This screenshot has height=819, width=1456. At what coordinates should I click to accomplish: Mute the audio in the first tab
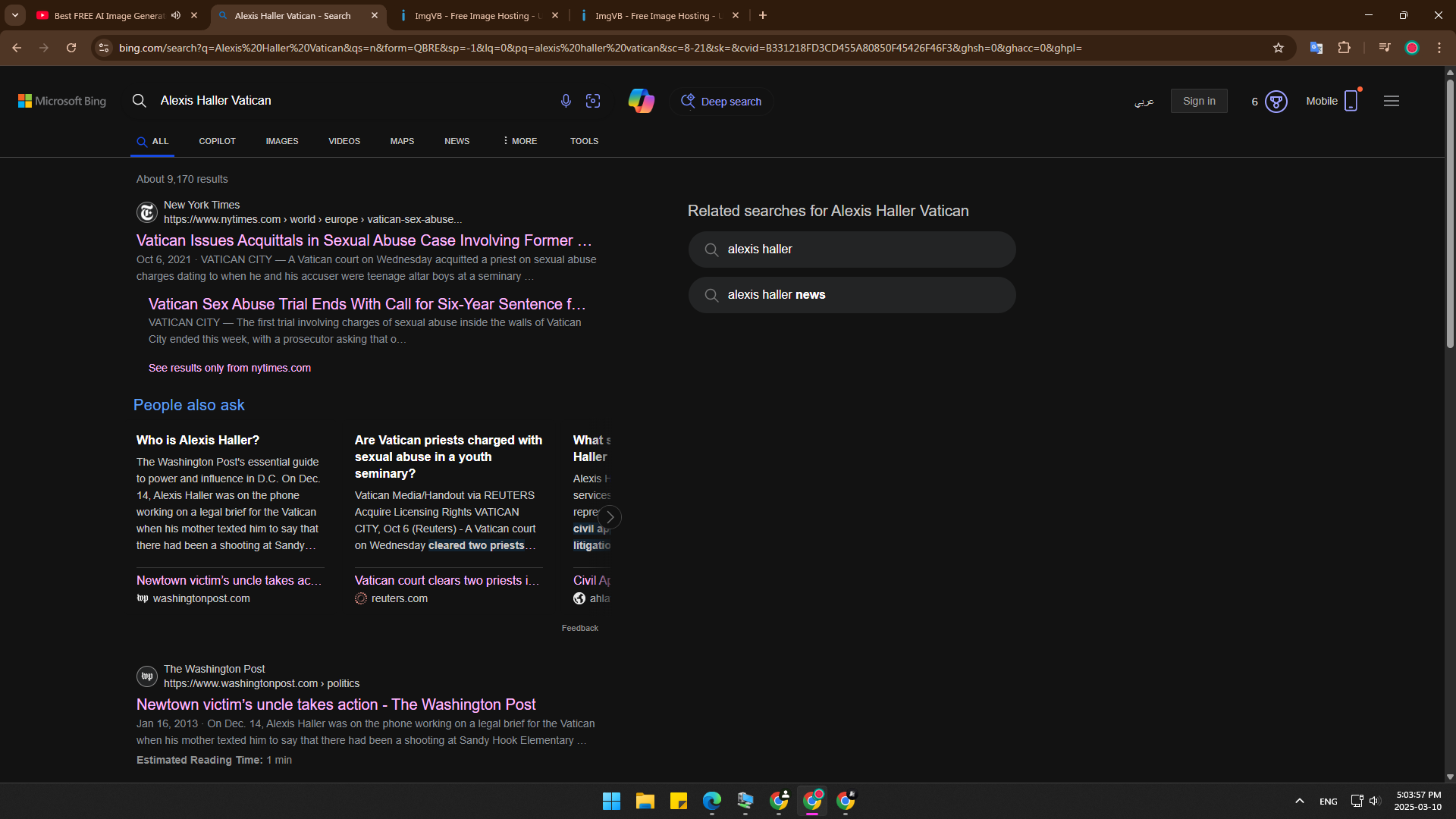coord(176,15)
